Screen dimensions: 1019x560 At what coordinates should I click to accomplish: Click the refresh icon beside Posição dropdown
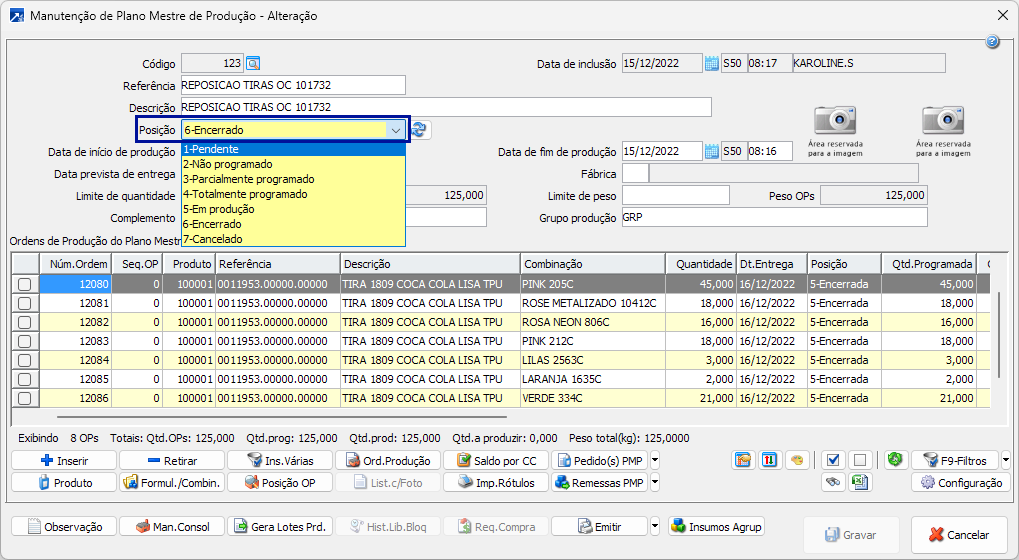(x=419, y=130)
